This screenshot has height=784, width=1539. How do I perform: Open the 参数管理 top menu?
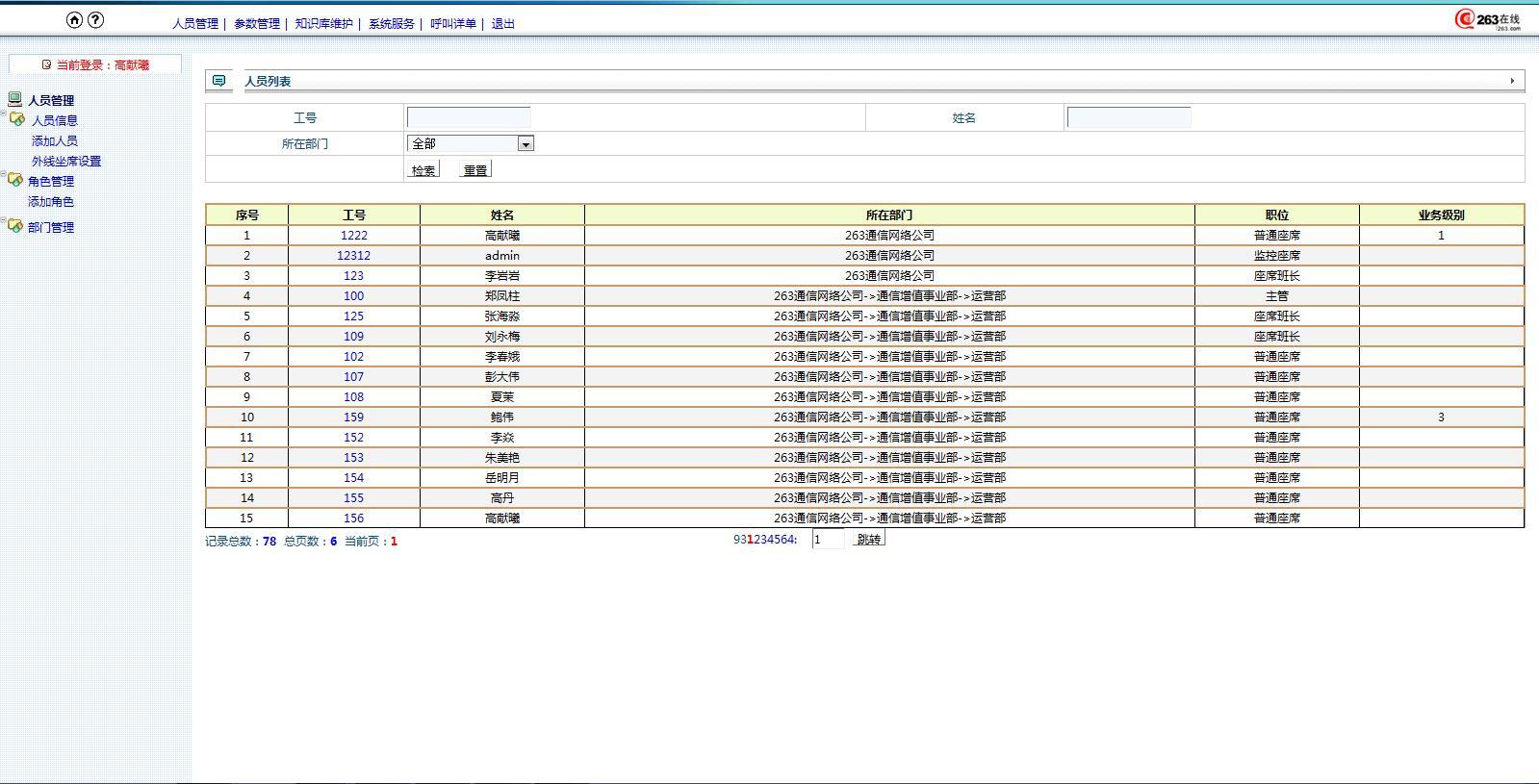point(257,24)
